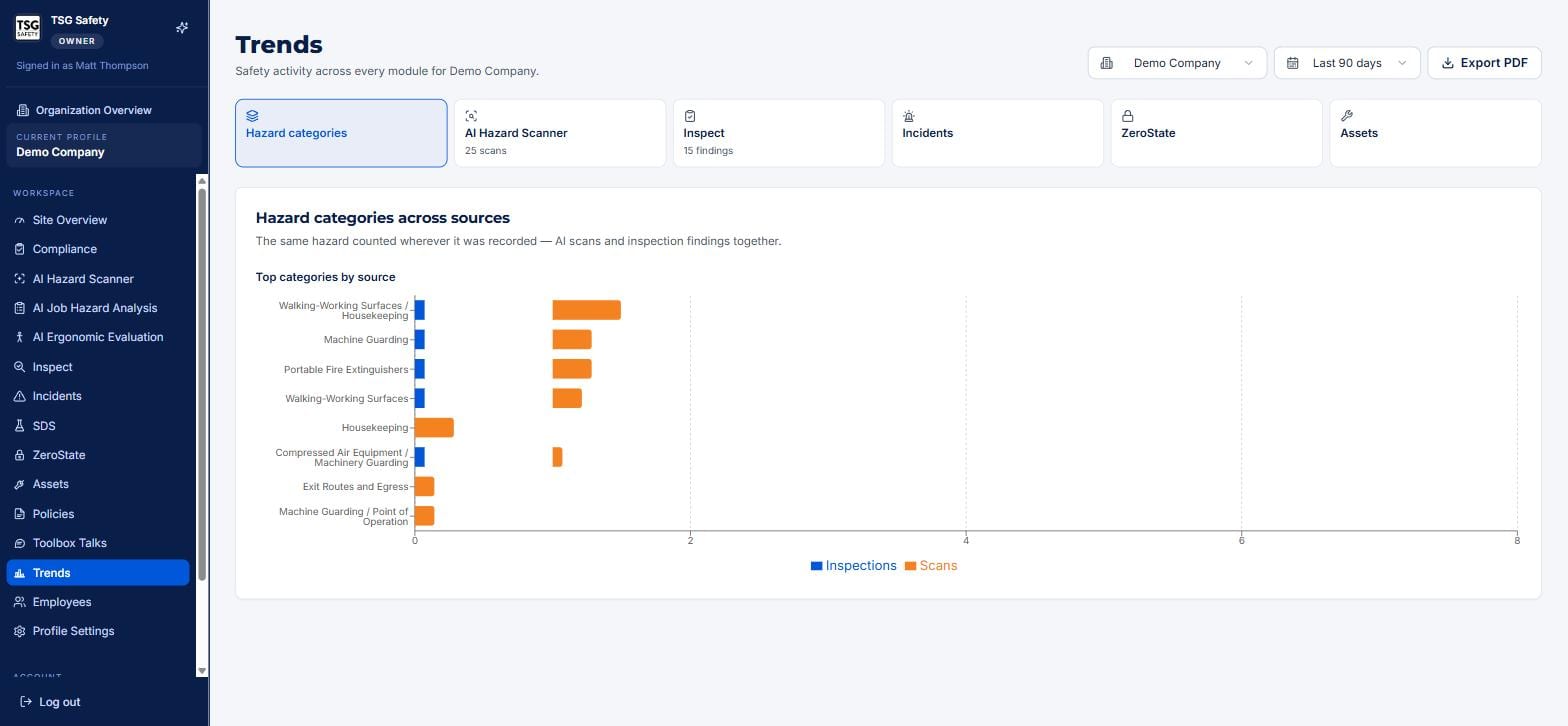Click the orange Walking-Working Surfaces / Housekeeping scans bar

coord(586,310)
